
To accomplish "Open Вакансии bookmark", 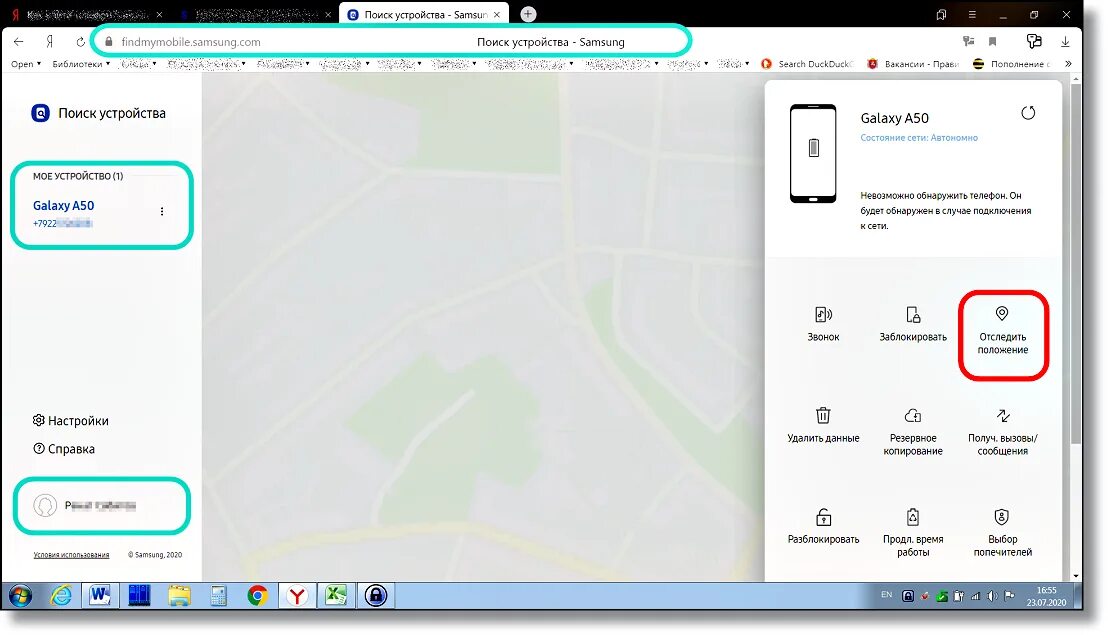I will click(912, 64).
